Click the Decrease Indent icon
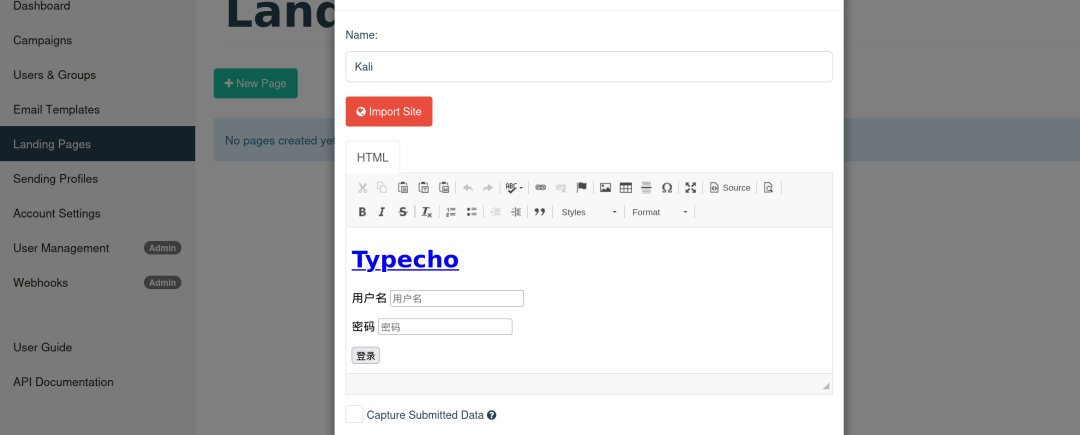 pyautogui.click(x=495, y=212)
